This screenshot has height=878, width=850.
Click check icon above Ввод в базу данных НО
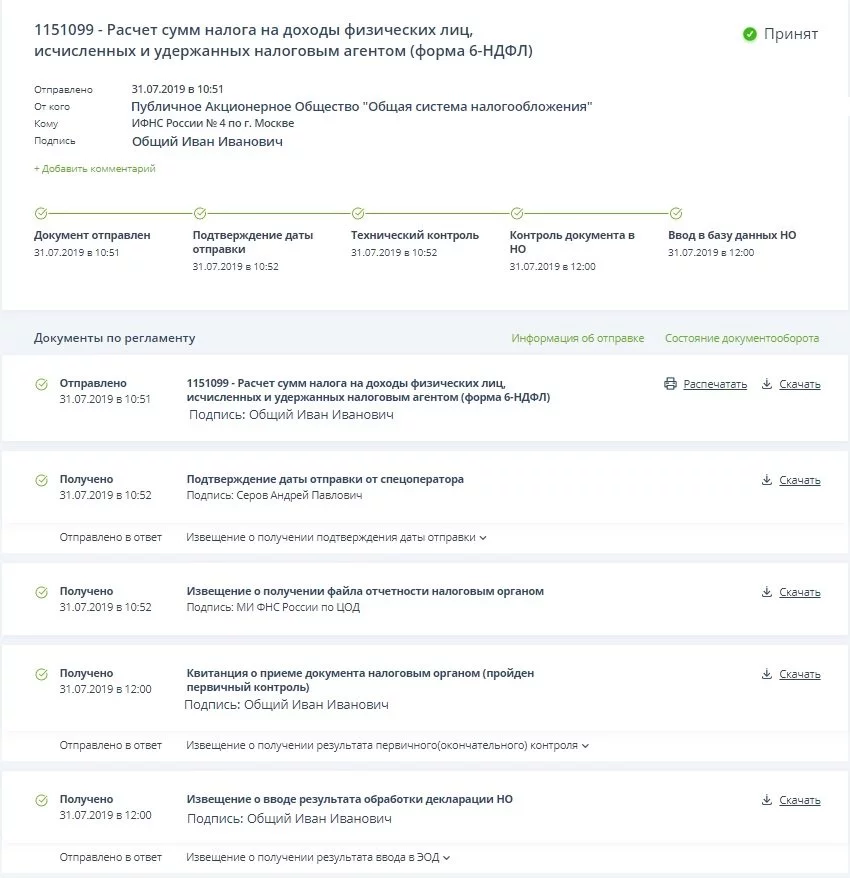point(676,213)
